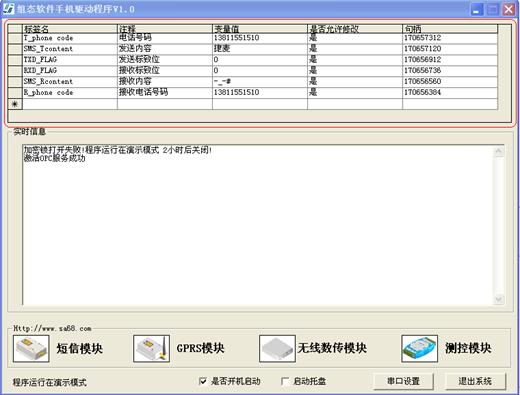Screen dimensions: 520x395
Task: Toggle the 是否开机启动 checkbox
Action: tap(203, 381)
